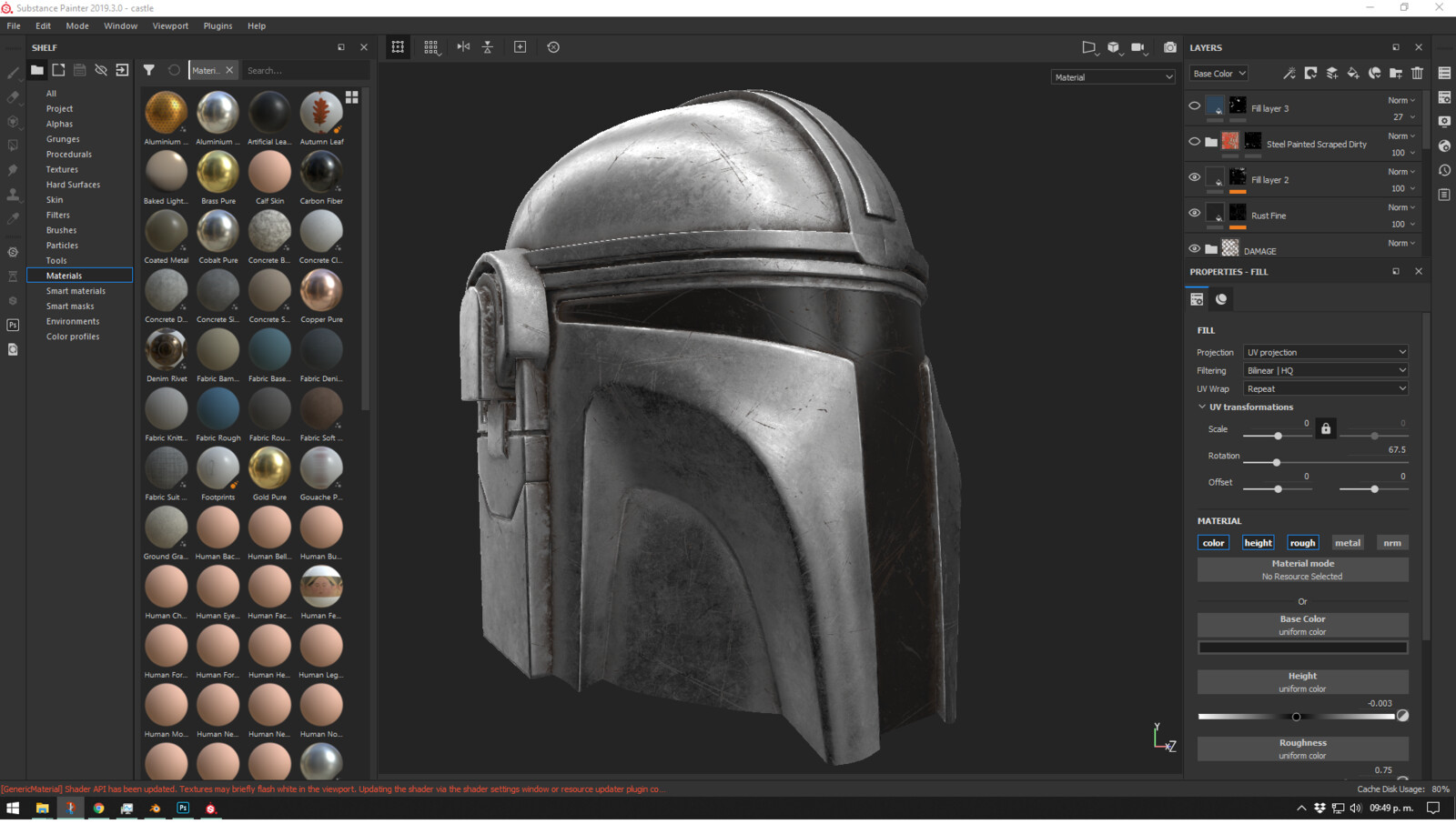Click the shelf import resources icon
1456x824 pixels.
pyautogui.click(x=122, y=70)
